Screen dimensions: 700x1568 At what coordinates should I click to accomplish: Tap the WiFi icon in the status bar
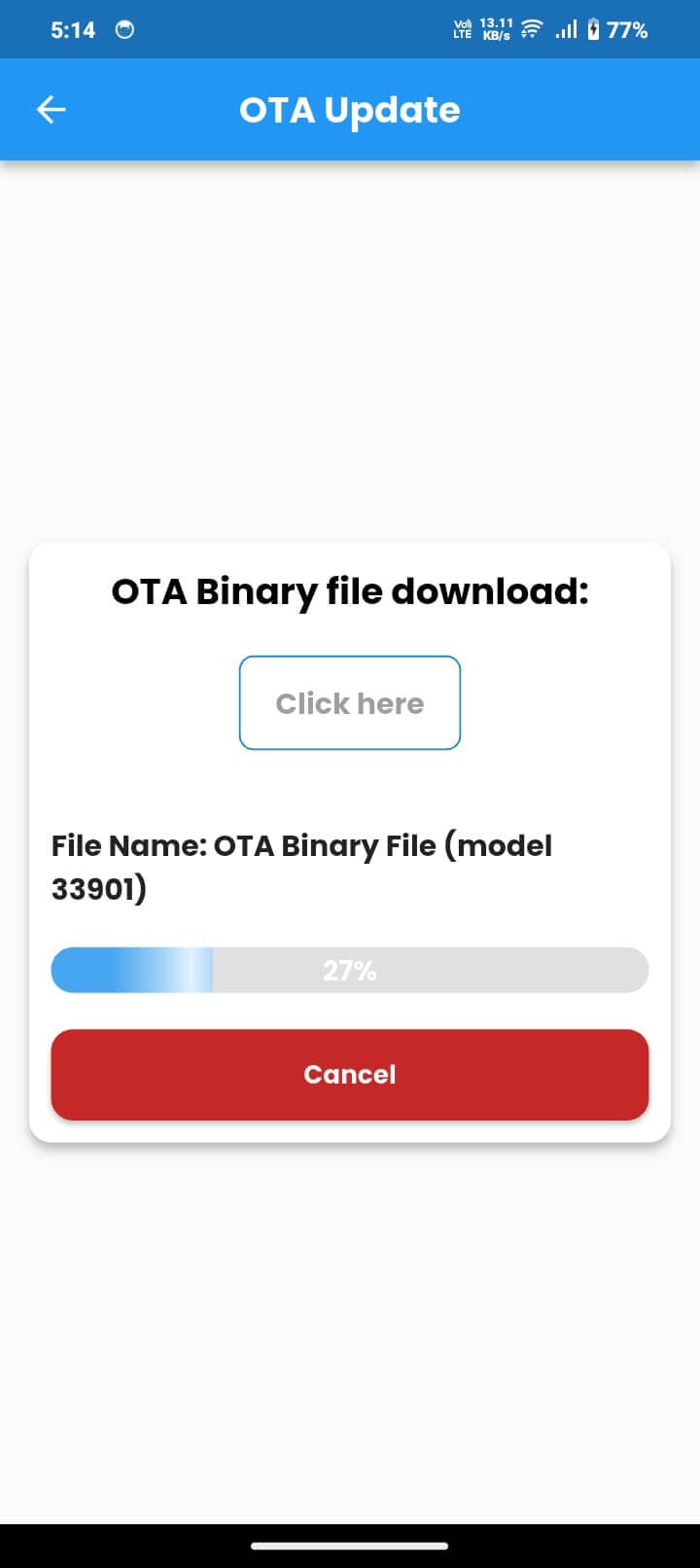click(x=530, y=29)
